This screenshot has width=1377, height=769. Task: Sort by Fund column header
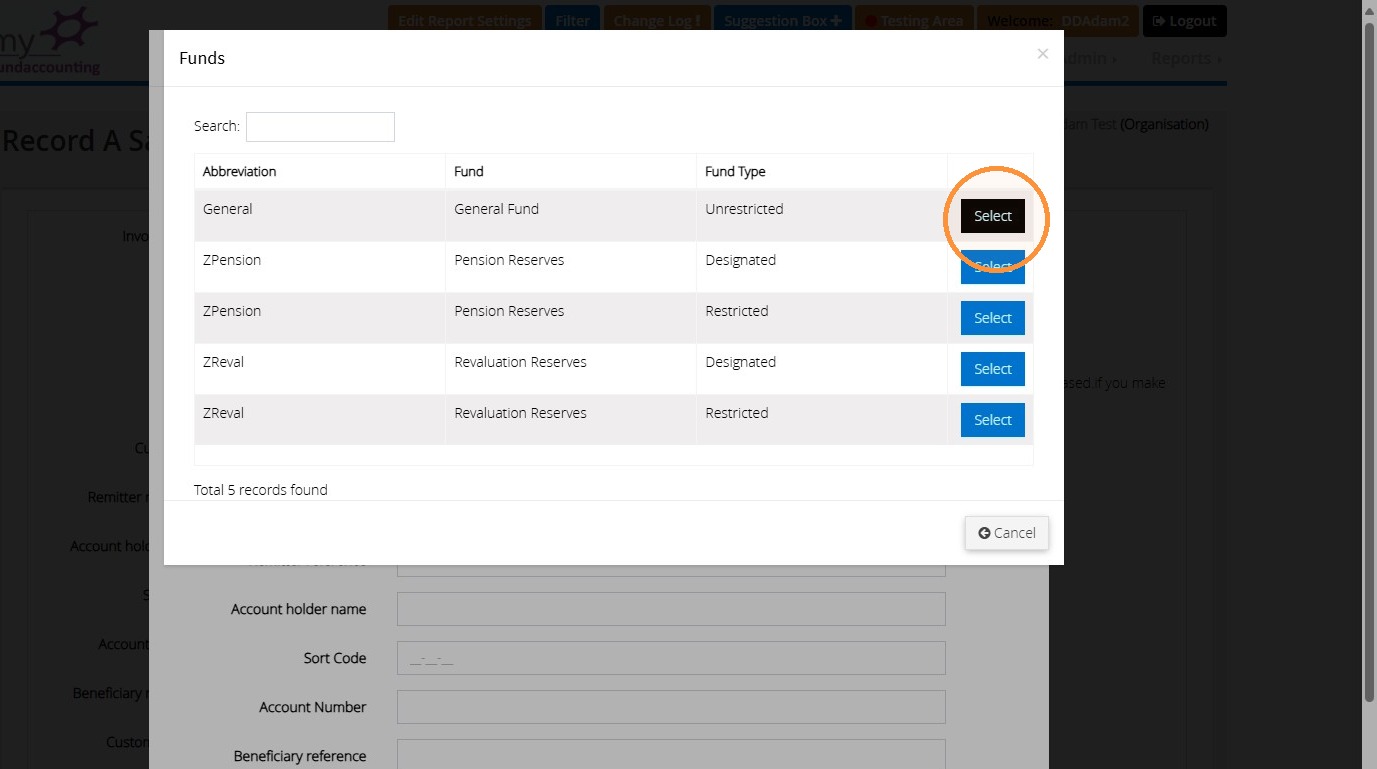[570, 171]
